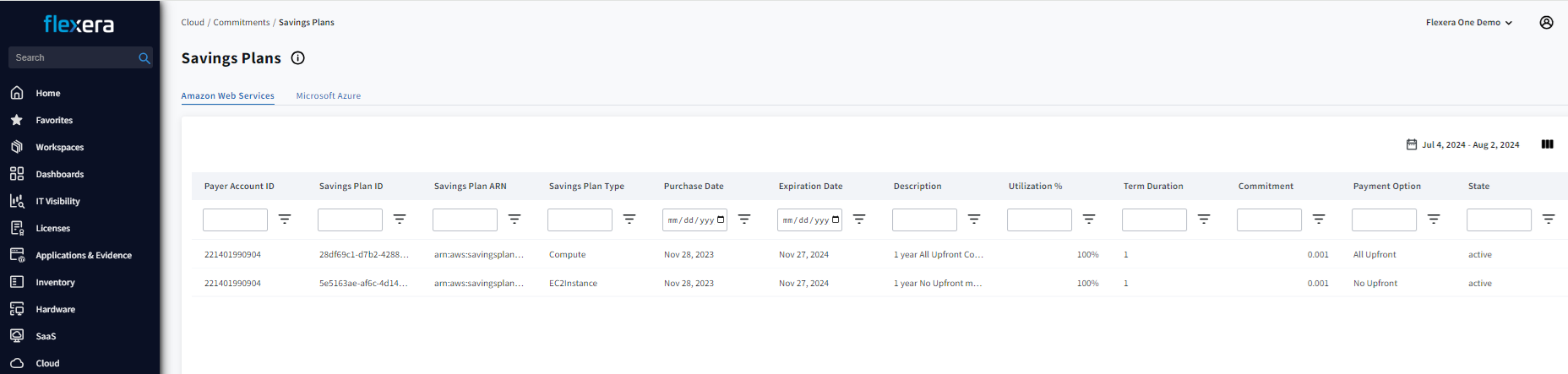Screen dimensions: 1568x374
Task: Go to Commitments breadcrumb link
Action: (242, 23)
